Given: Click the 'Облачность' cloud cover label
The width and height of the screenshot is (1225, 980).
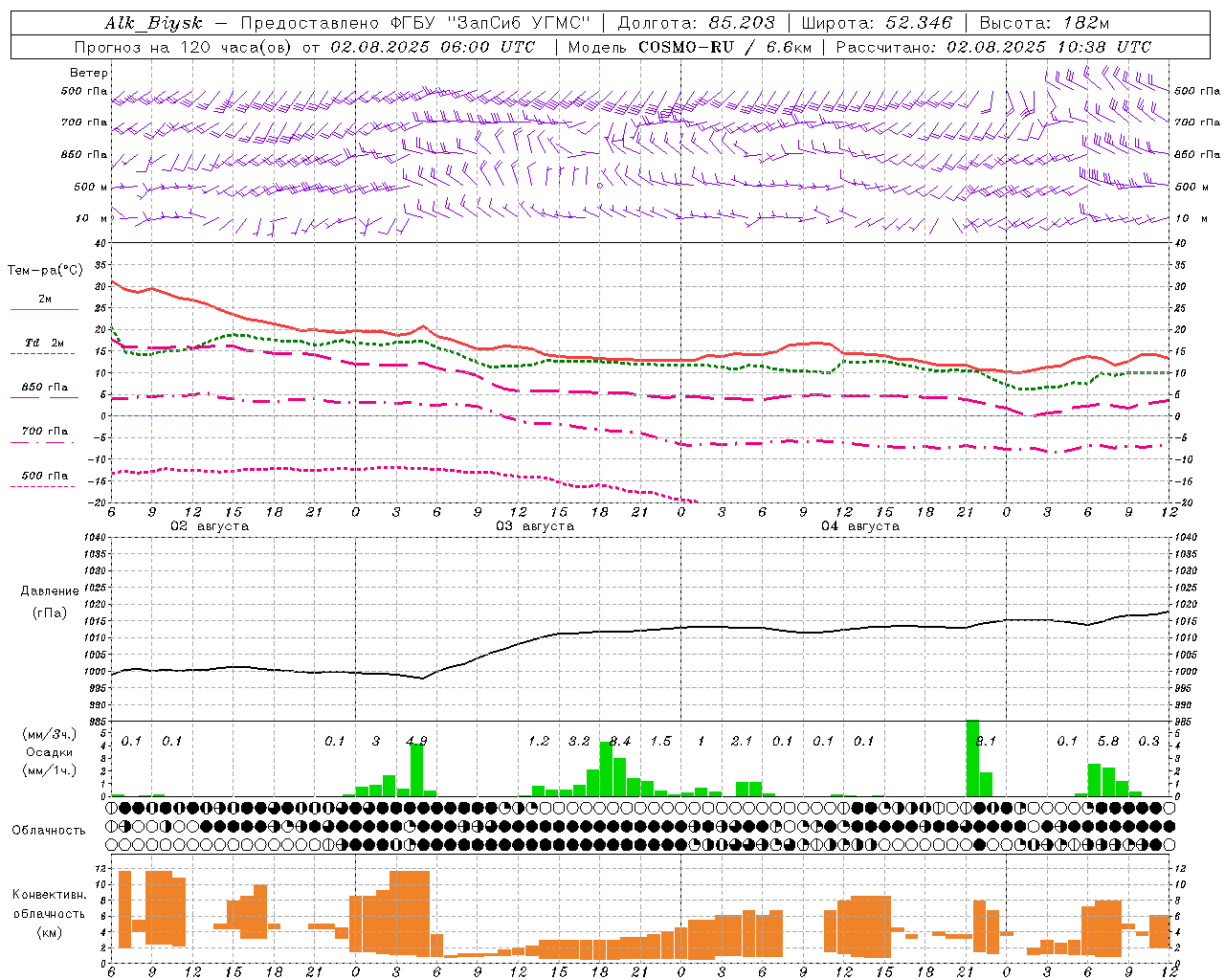Looking at the screenshot, I should pos(49,831).
